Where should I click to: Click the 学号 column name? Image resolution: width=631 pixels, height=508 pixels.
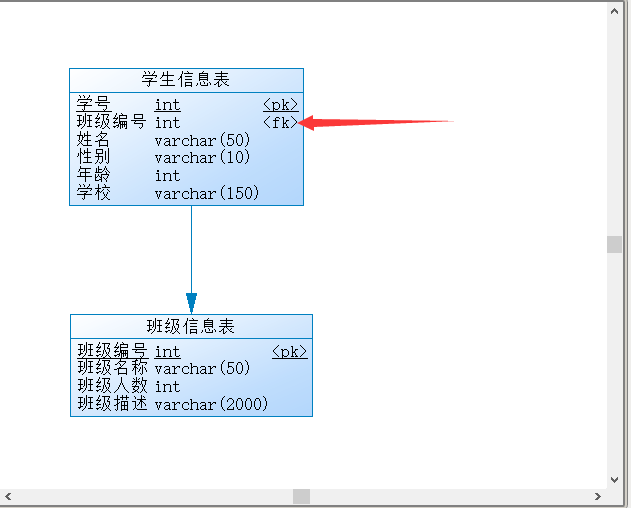pos(94,104)
